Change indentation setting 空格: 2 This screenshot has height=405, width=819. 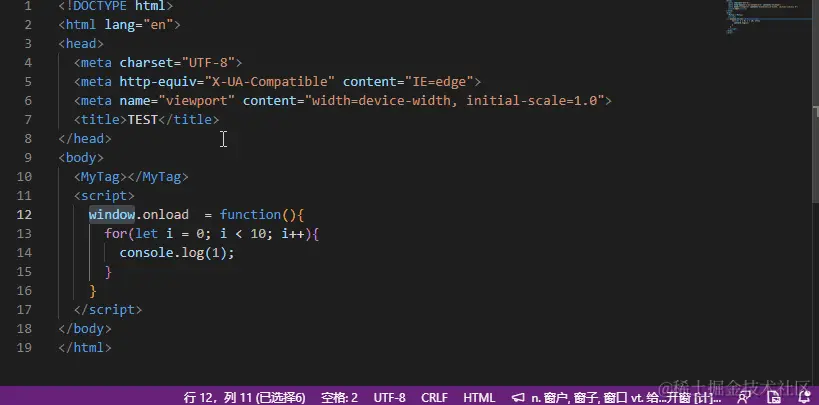tap(339, 398)
